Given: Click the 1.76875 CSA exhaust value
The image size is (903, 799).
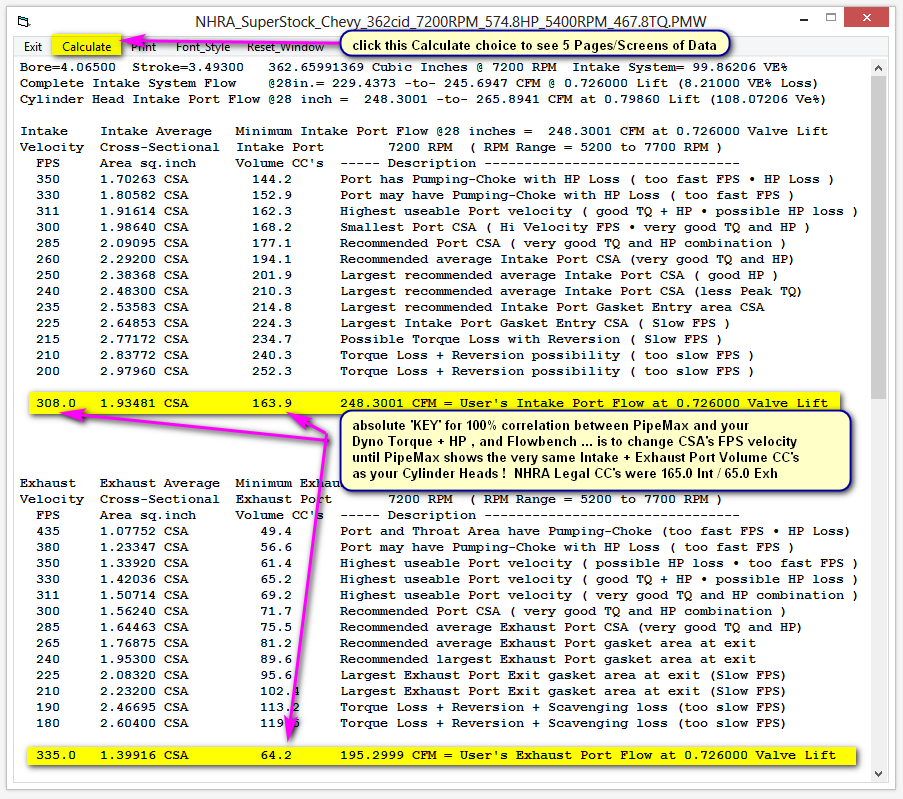Looking at the screenshot, I should tap(144, 643).
